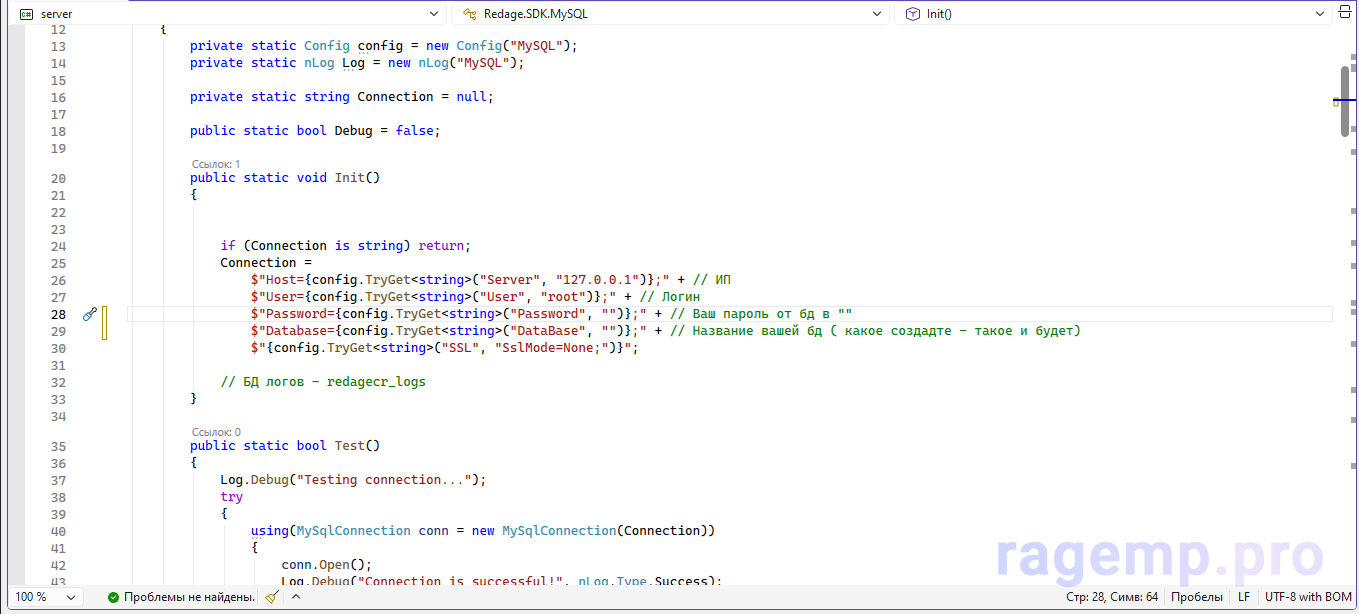This screenshot has width=1359, height=614.
Task: Click the 'Ссылок: 1' reference link above Init
Action: (x=216, y=163)
